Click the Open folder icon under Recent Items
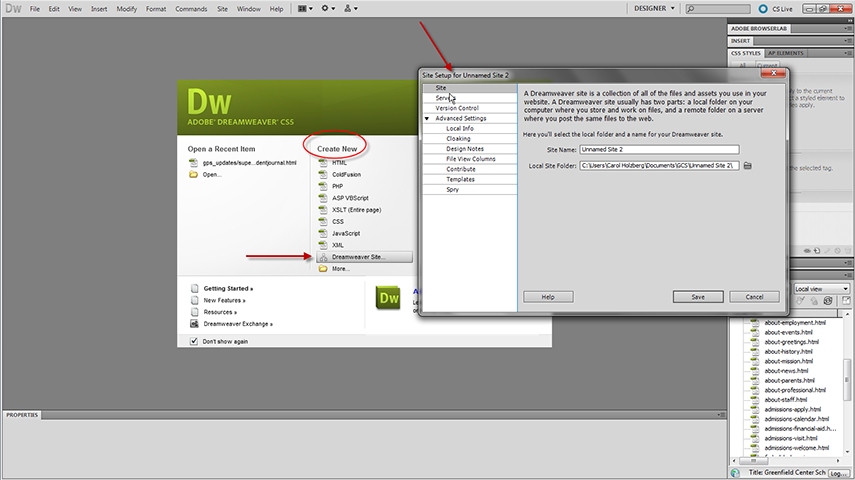 [193, 175]
